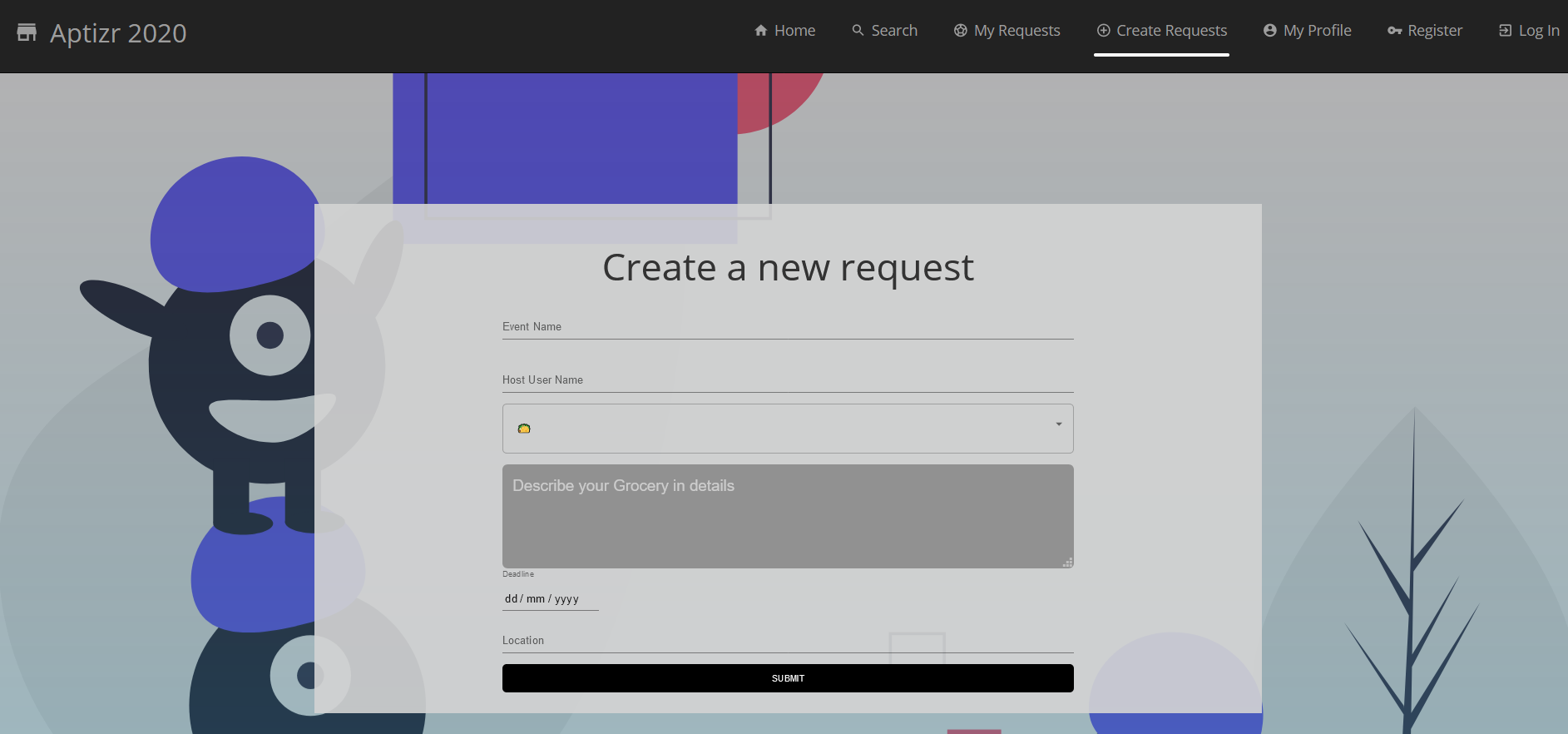Click the Home house icon
Image resolution: width=1568 pixels, height=734 pixels.
click(x=760, y=31)
